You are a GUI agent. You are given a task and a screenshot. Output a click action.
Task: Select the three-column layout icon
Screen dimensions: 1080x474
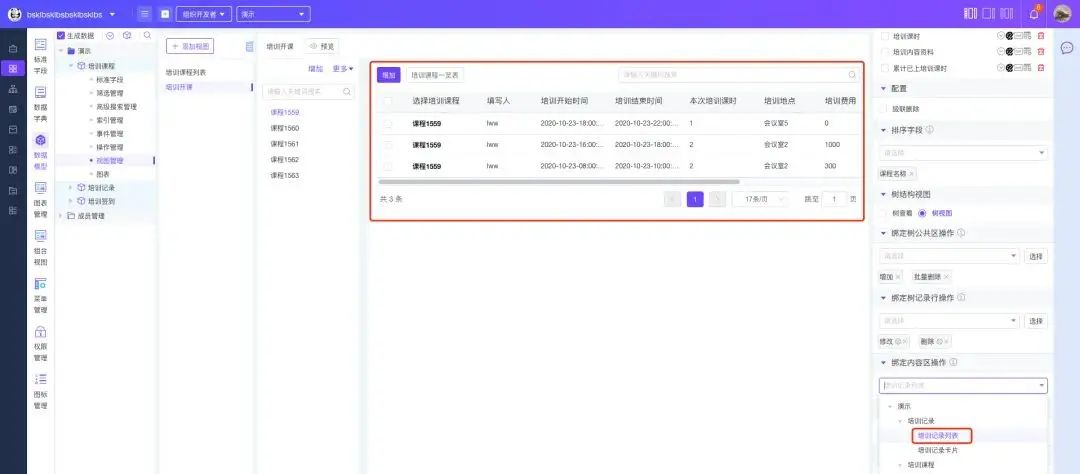(x=970, y=14)
